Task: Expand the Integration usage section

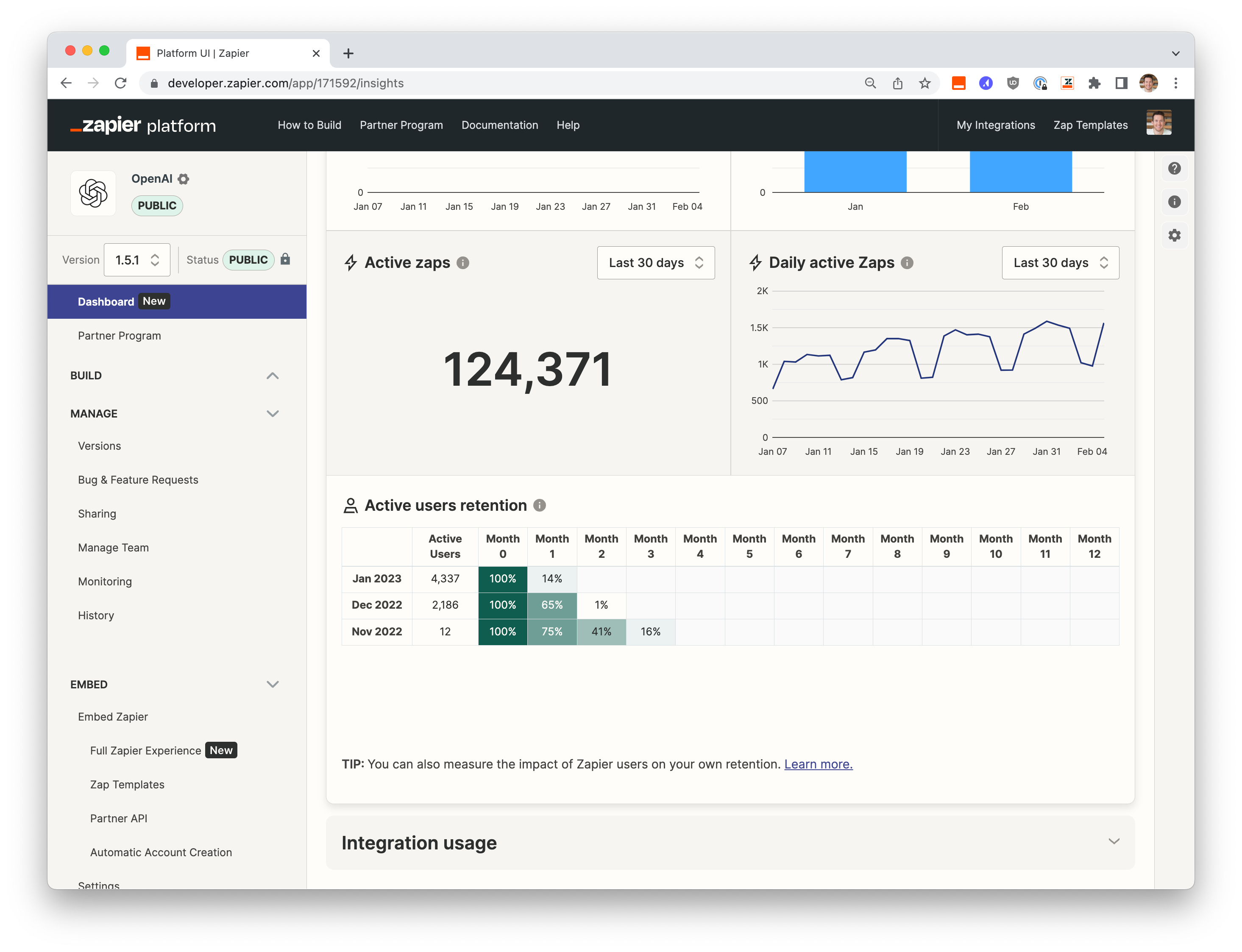Action: click(1114, 841)
